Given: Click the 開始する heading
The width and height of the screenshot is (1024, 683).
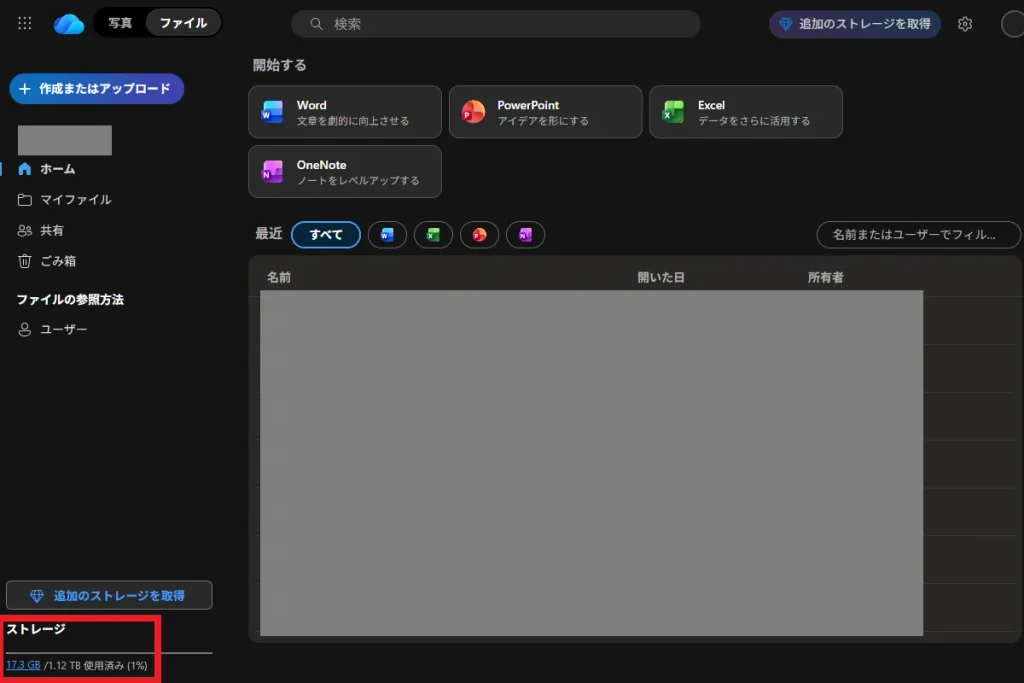Looking at the screenshot, I should (x=280, y=65).
